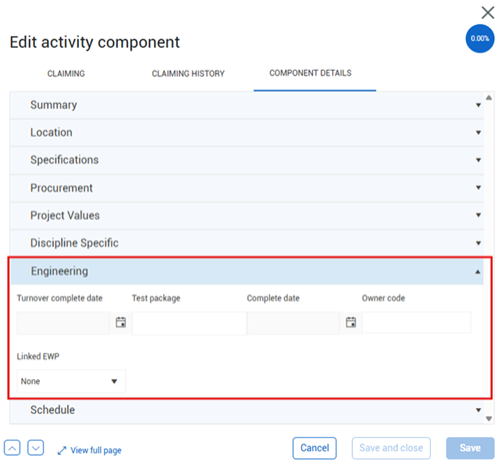Click the next component down-arrow button
This screenshot has width=500, height=463.
[36, 448]
